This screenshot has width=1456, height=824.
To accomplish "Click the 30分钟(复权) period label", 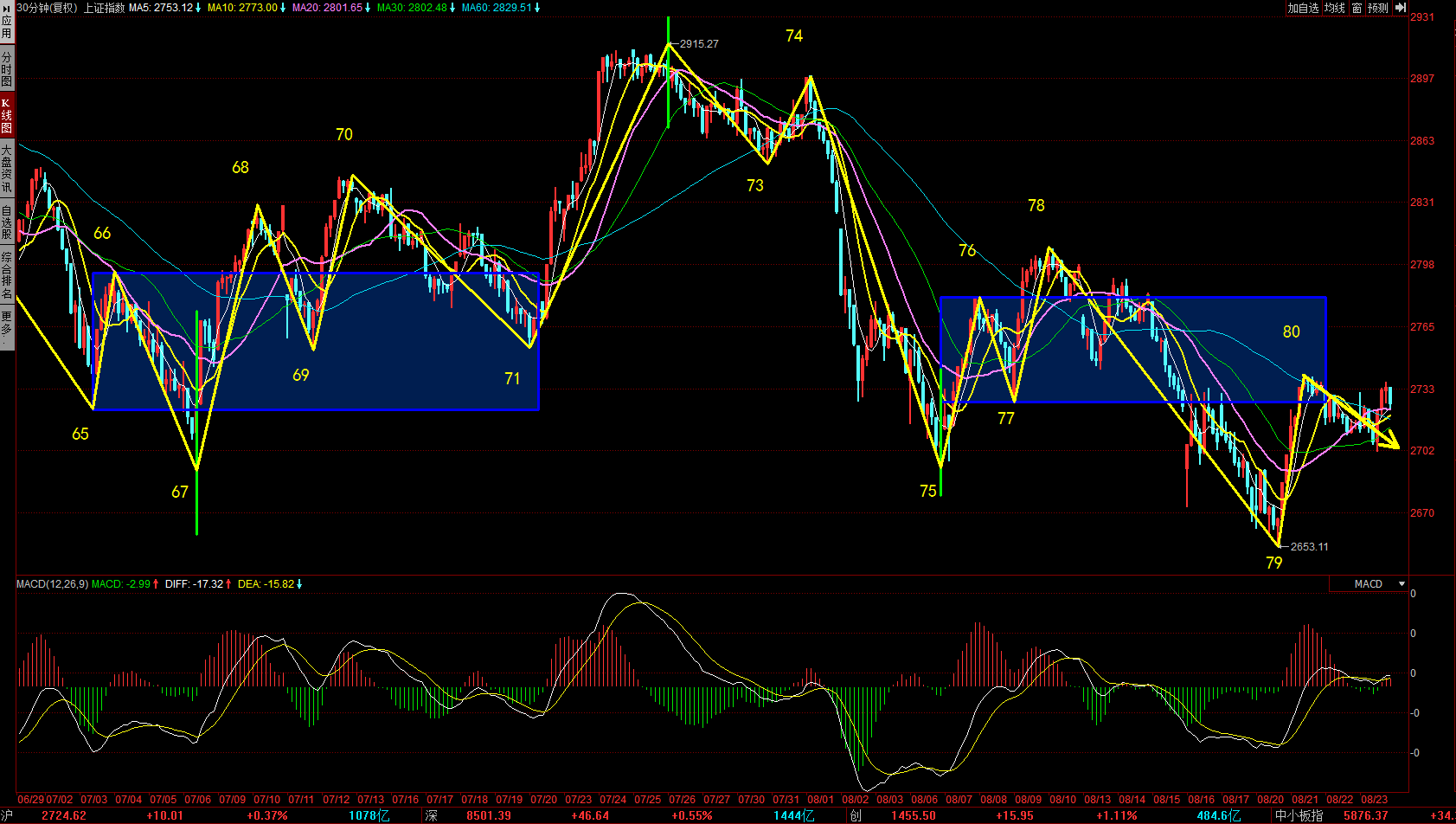I will (x=47, y=8).
